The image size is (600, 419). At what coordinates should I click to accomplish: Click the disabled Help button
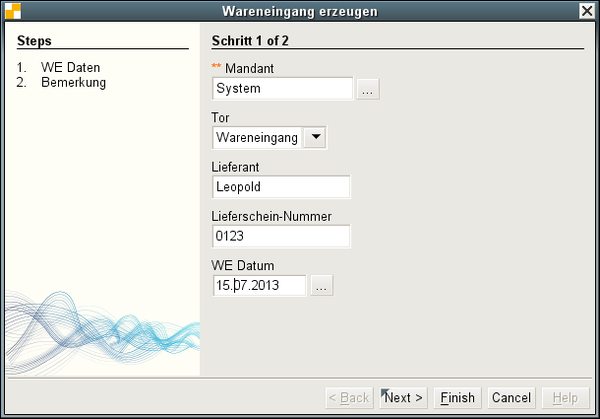click(x=566, y=398)
